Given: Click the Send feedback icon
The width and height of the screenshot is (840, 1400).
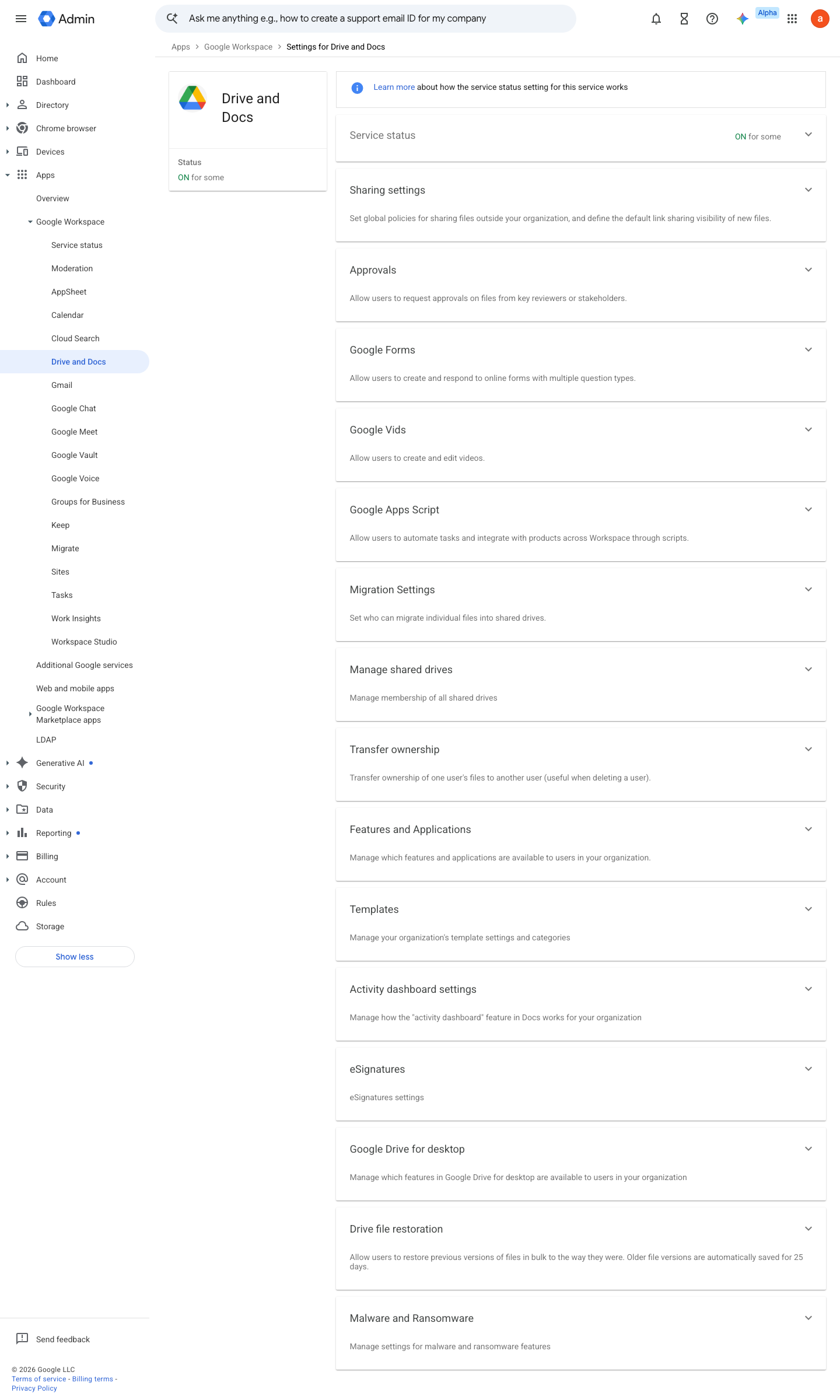Looking at the screenshot, I should pyautogui.click(x=22, y=1339).
